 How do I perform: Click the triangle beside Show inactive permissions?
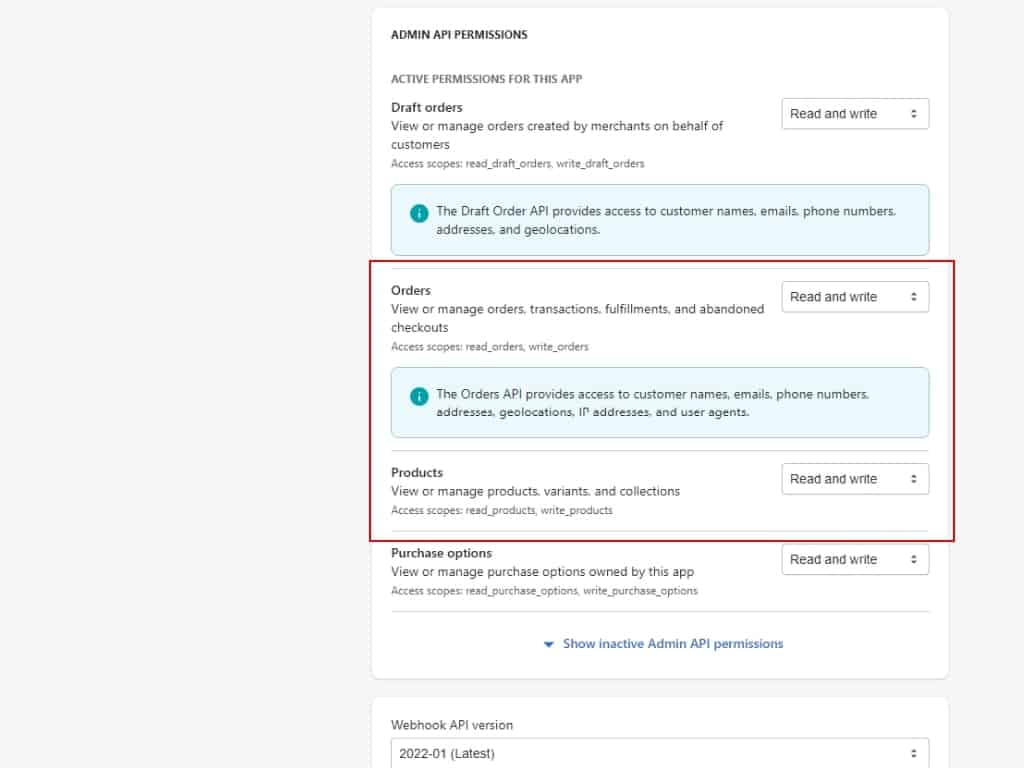point(548,644)
